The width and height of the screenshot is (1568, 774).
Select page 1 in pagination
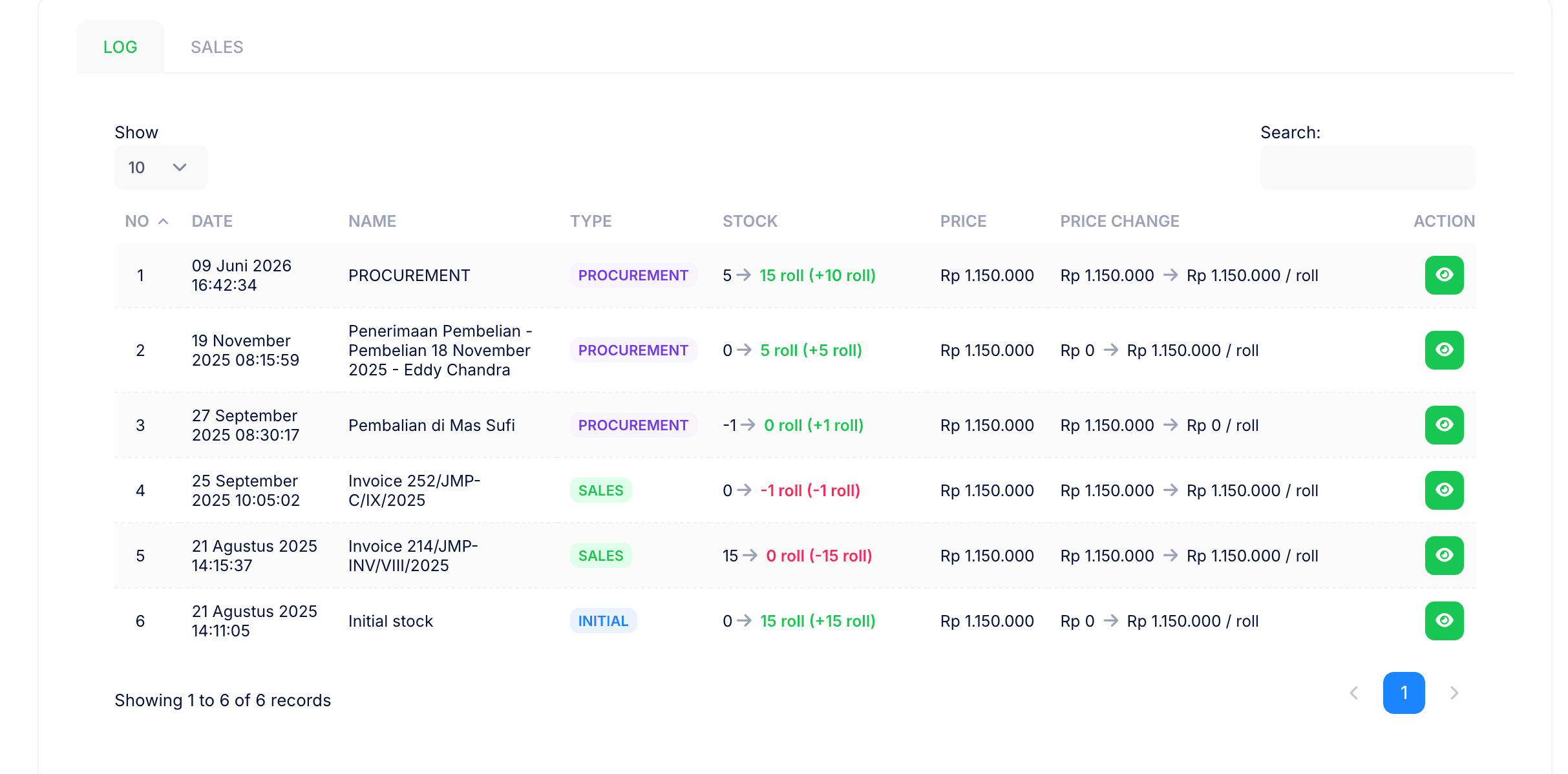pos(1404,693)
